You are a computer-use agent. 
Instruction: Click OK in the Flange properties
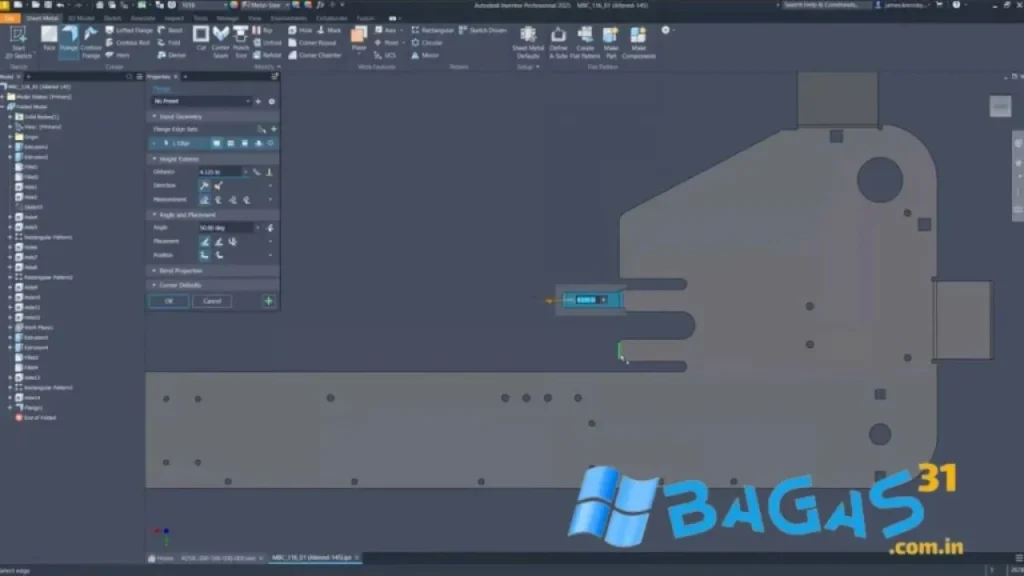point(168,301)
